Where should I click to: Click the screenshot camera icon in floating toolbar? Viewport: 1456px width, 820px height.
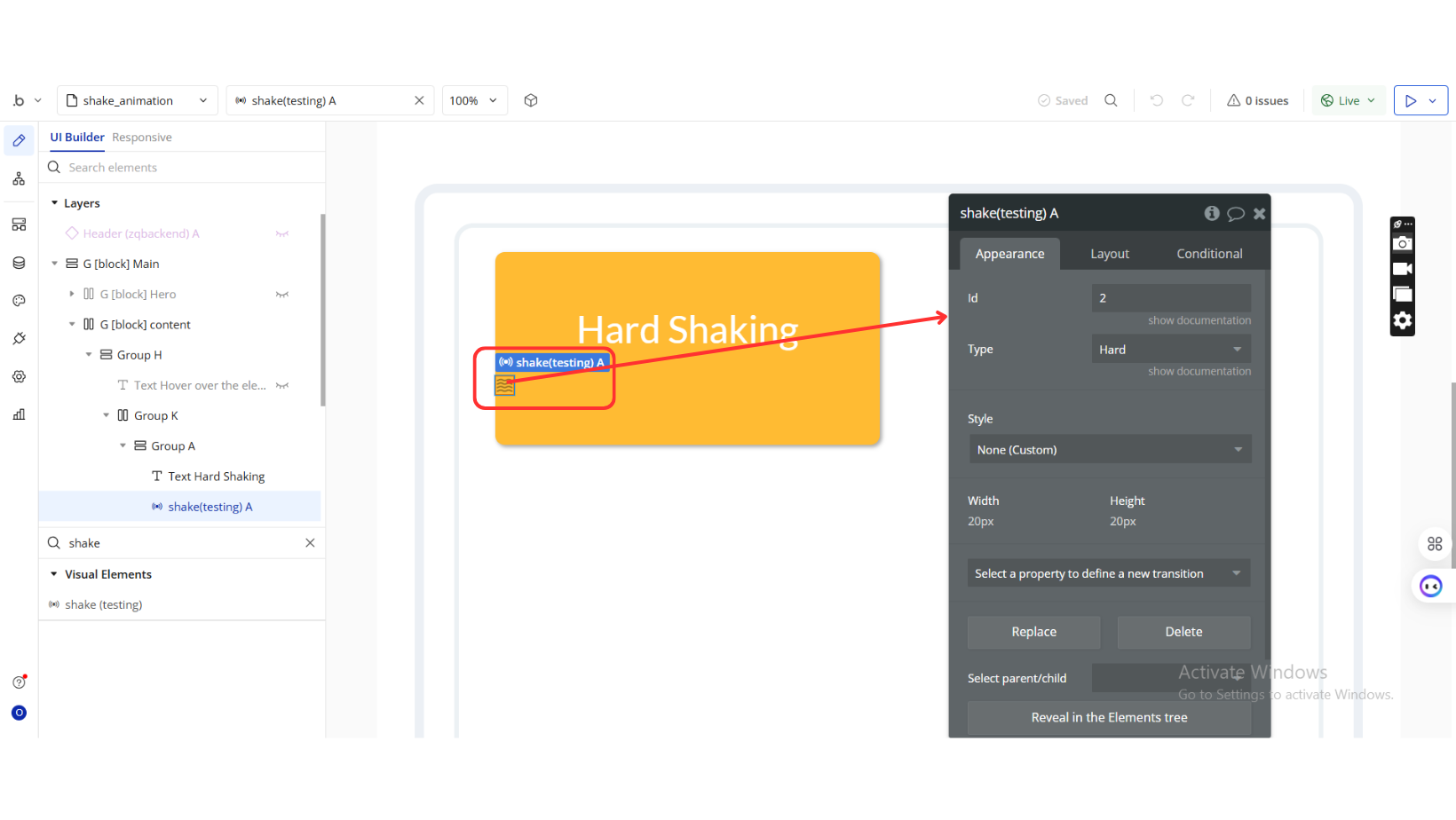[x=1403, y=244]
